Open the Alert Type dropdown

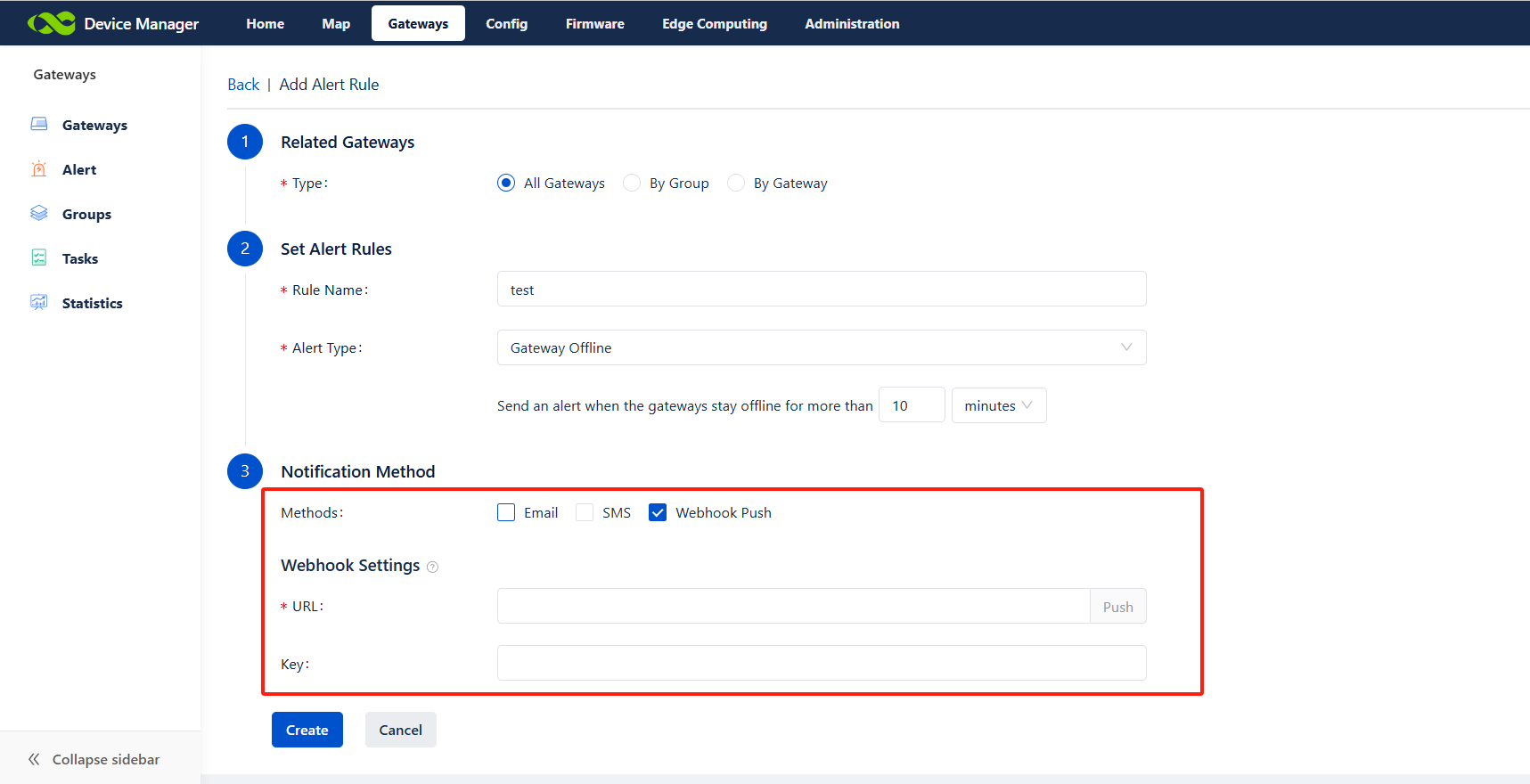click(821, 347)
